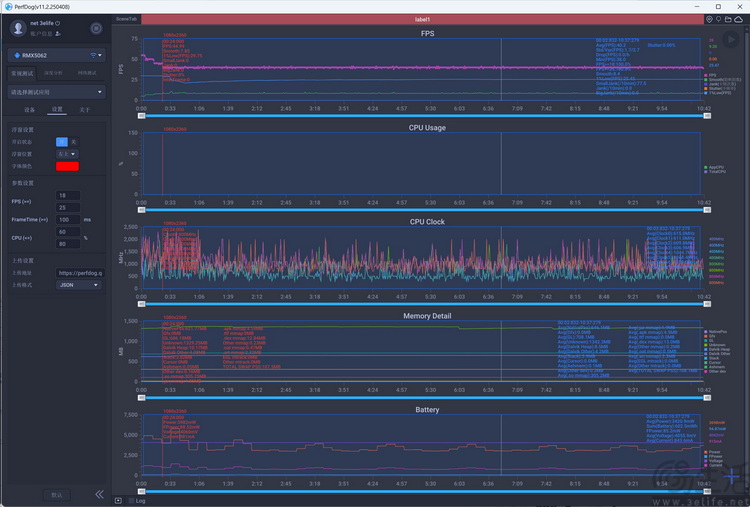The image size is (750, 507).
Task: Toggle Stutter series in FPS legend
Action: click(720, 88)
